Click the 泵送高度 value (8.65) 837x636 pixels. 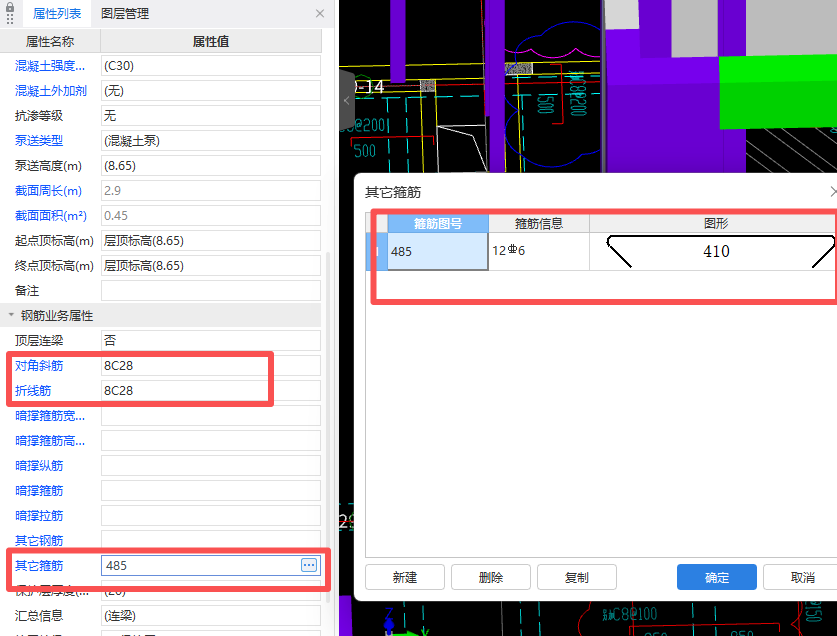tap(211, 166)
